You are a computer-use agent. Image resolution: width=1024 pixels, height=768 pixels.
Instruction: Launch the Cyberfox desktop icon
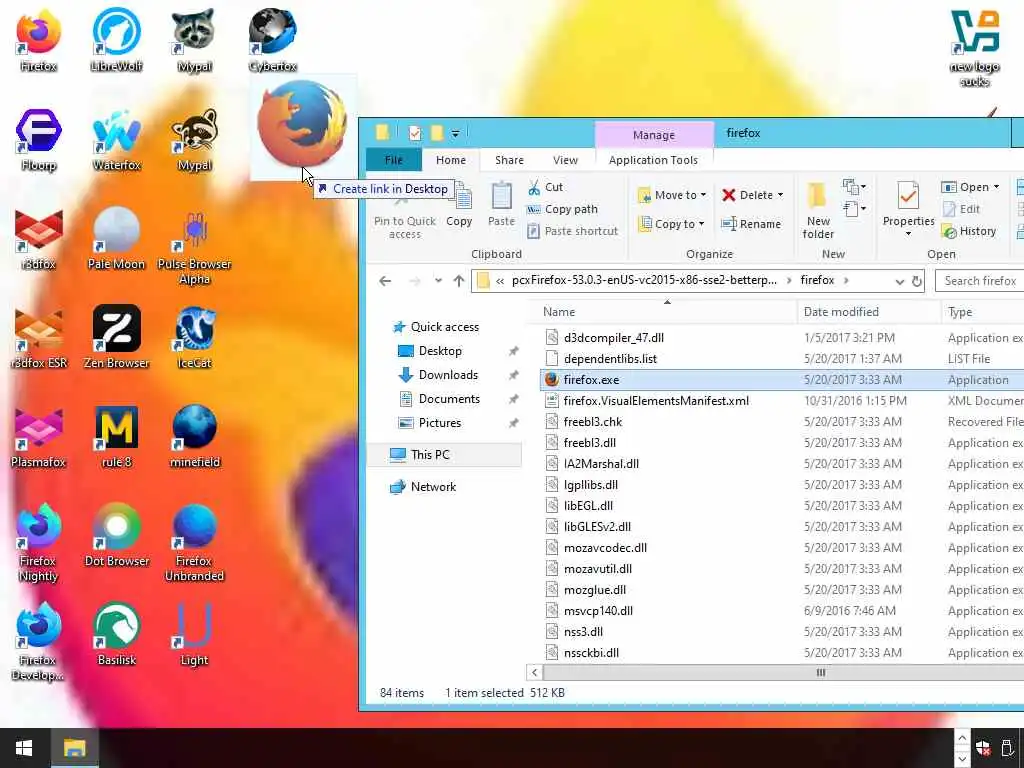[272, 39]
